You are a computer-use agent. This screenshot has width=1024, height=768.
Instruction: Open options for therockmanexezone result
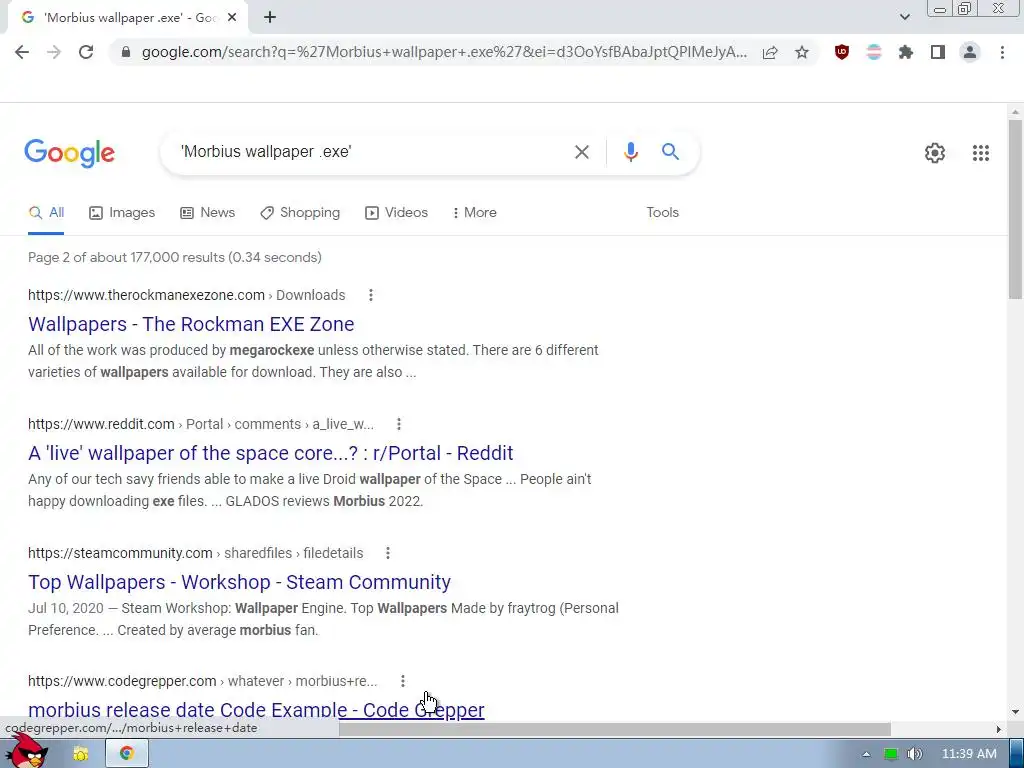coord(371,295)
